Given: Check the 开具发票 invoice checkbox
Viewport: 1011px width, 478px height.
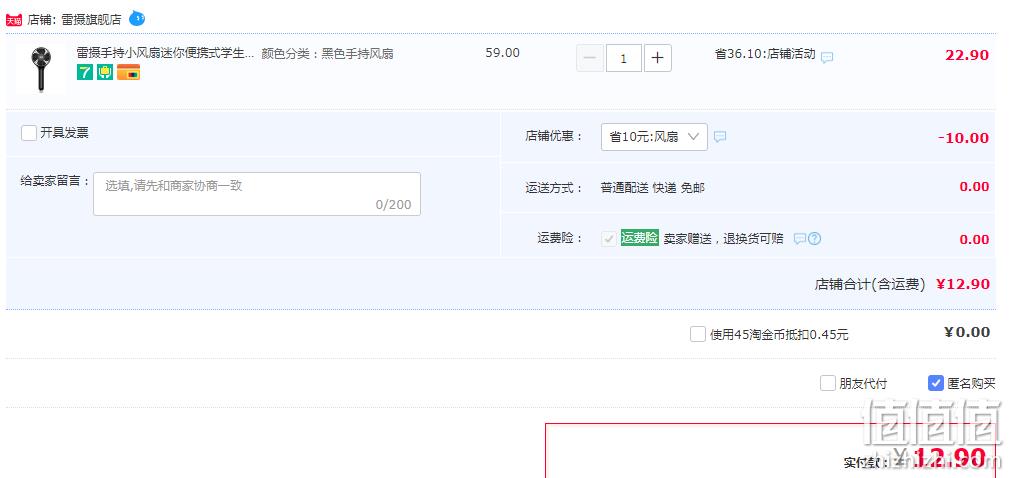Looking at the screenshot, I should pyautogui.click(x=29, y=133).
